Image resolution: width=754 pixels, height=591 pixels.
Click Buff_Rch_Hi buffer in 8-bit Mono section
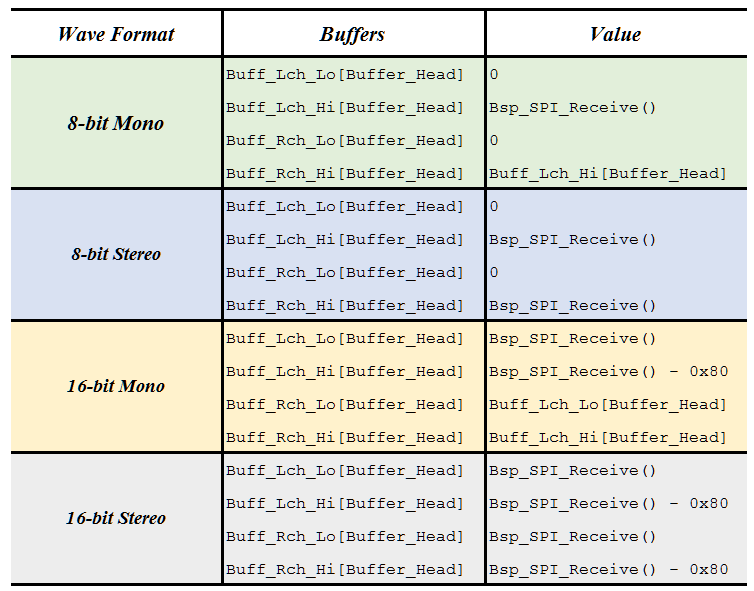click(345, 174)
